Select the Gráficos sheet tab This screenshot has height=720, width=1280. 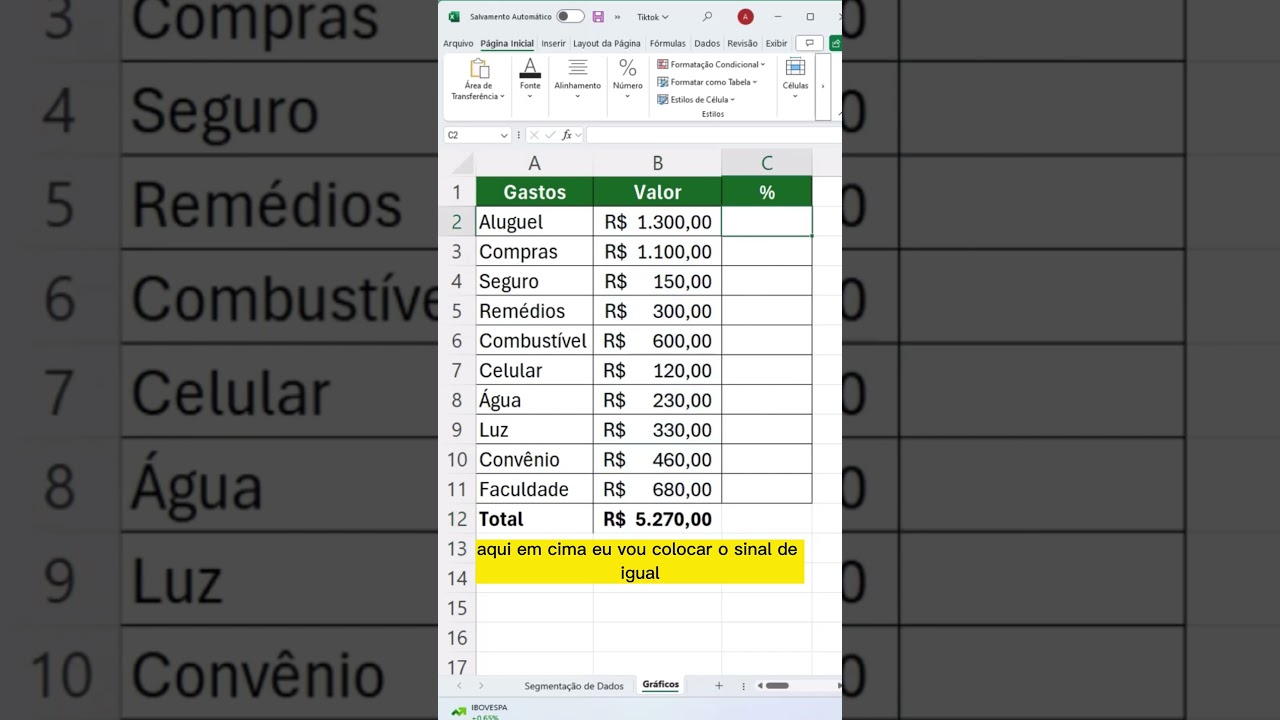(661, 685)
